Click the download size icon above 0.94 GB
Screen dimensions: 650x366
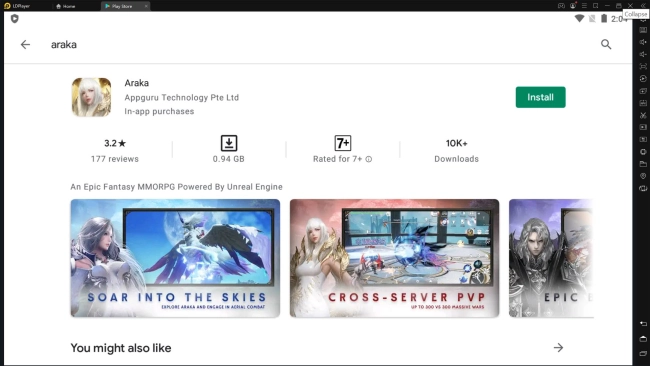click(x=229, y=143)
